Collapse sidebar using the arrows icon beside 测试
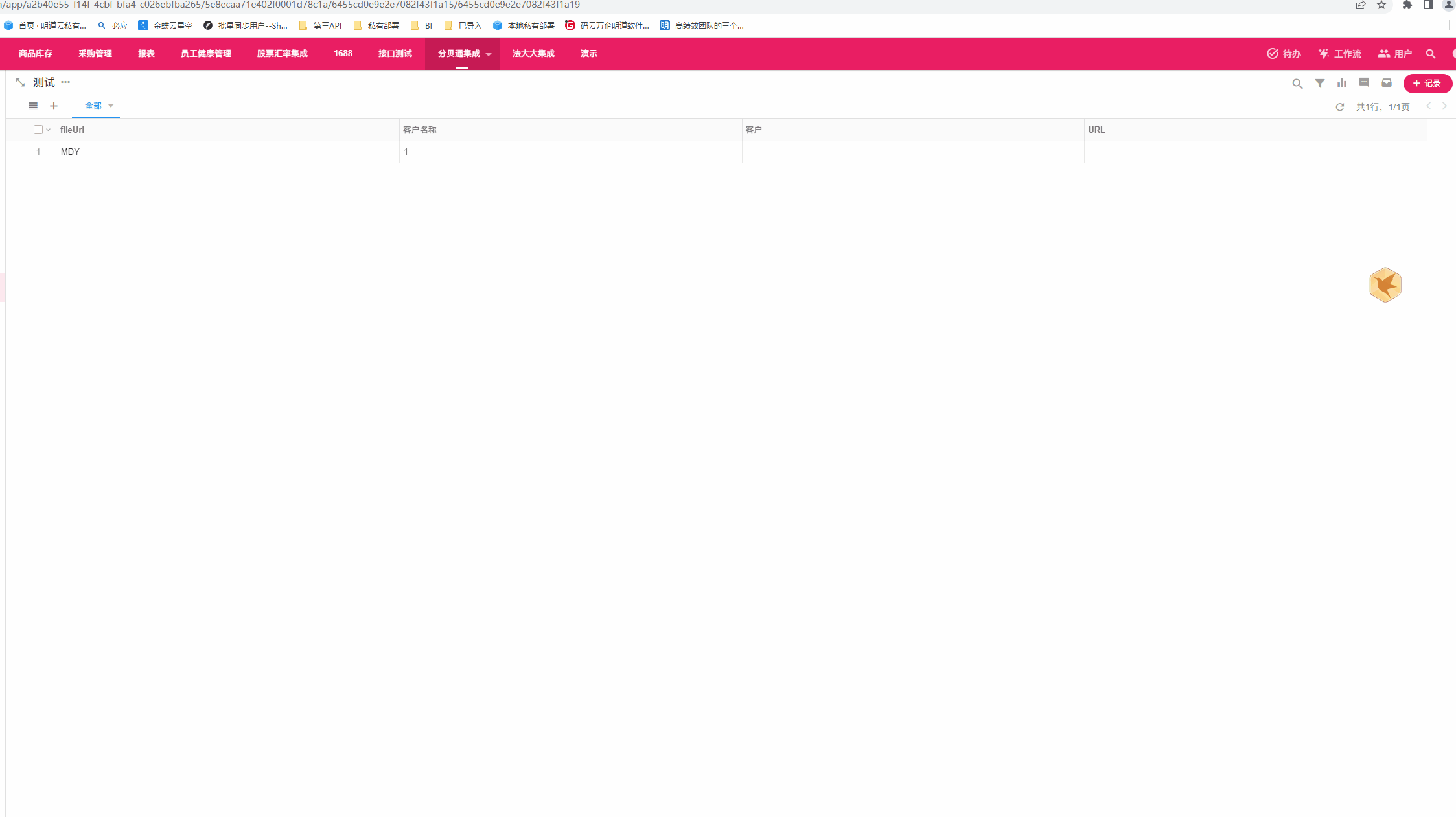Image resolution: width=1456 pixels, height=817 pixels. click(20, 83)
